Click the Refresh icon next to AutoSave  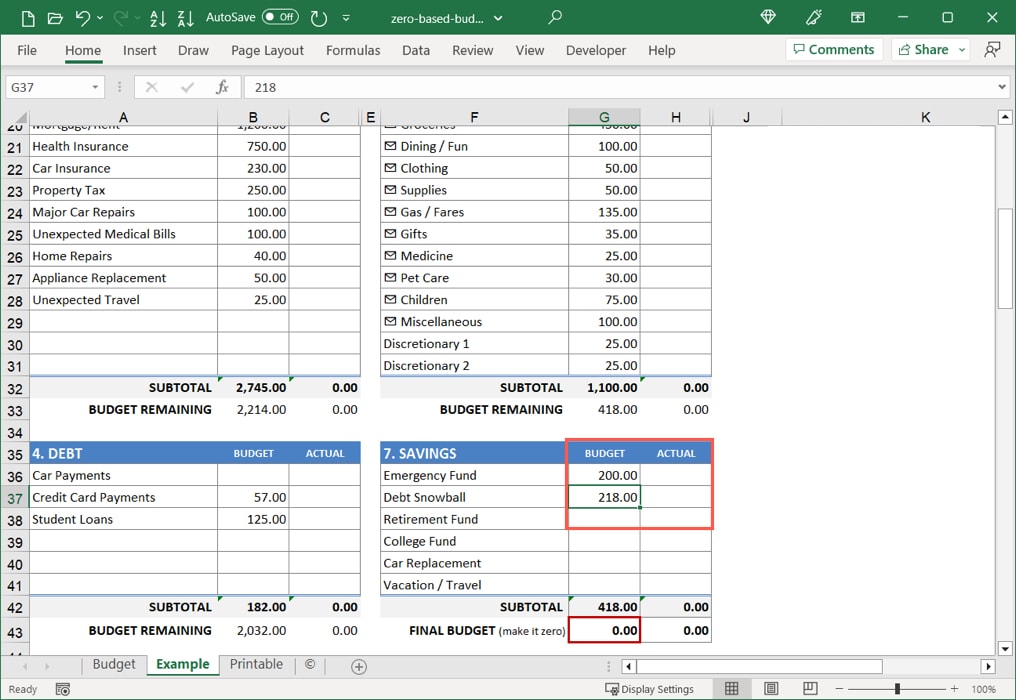[x=319, y=16]
